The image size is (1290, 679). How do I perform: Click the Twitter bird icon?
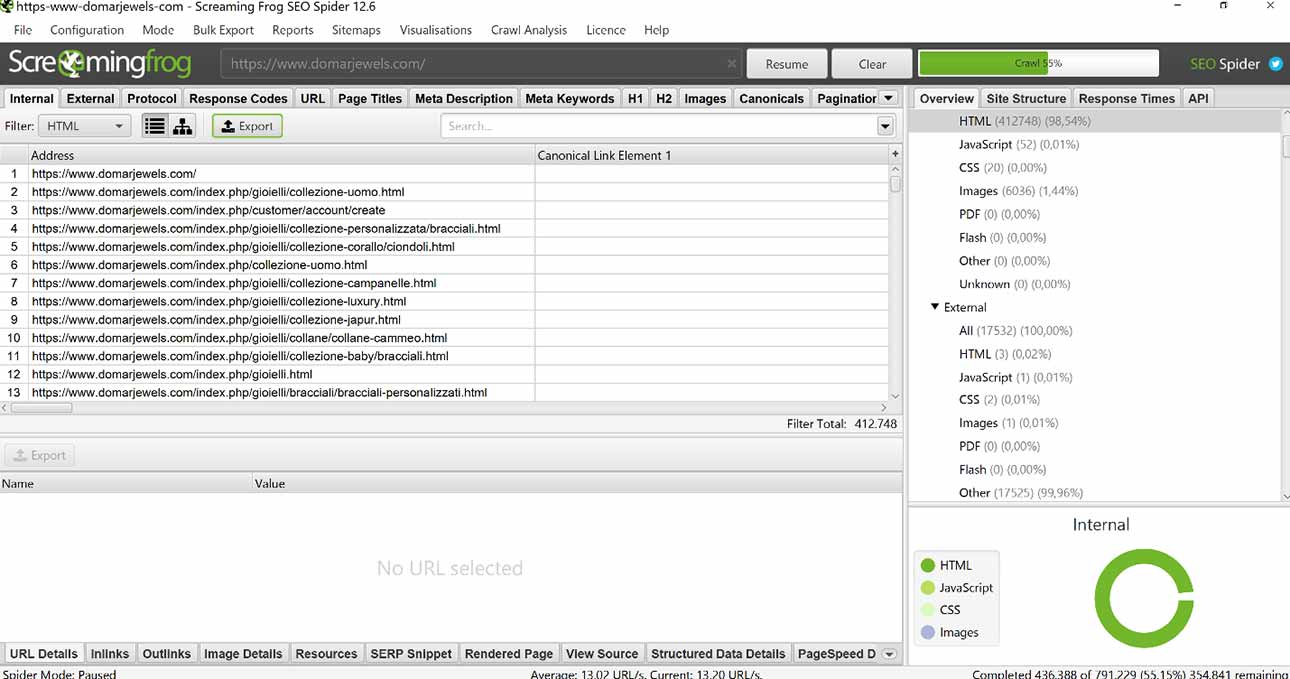point(1275,63)
